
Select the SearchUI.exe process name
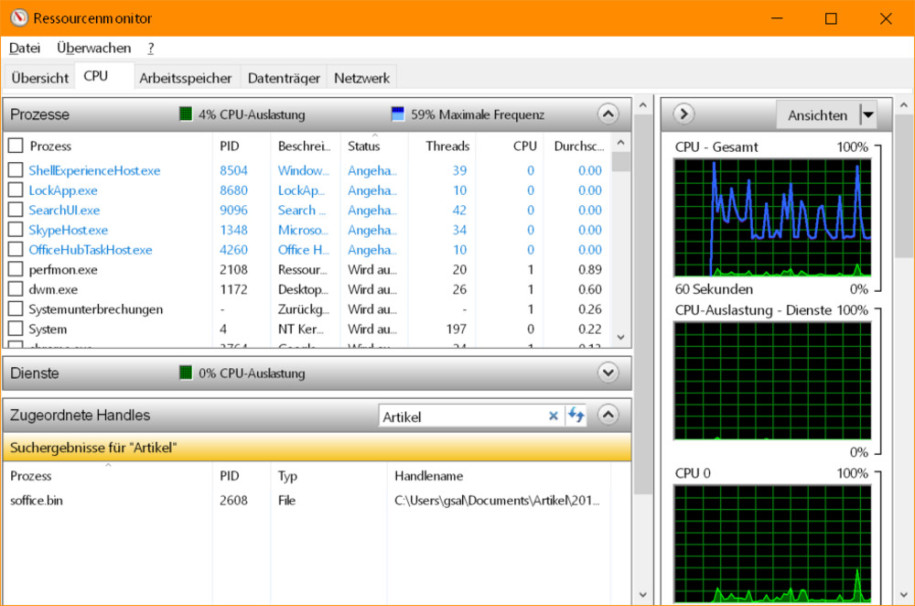click(64, 210)
